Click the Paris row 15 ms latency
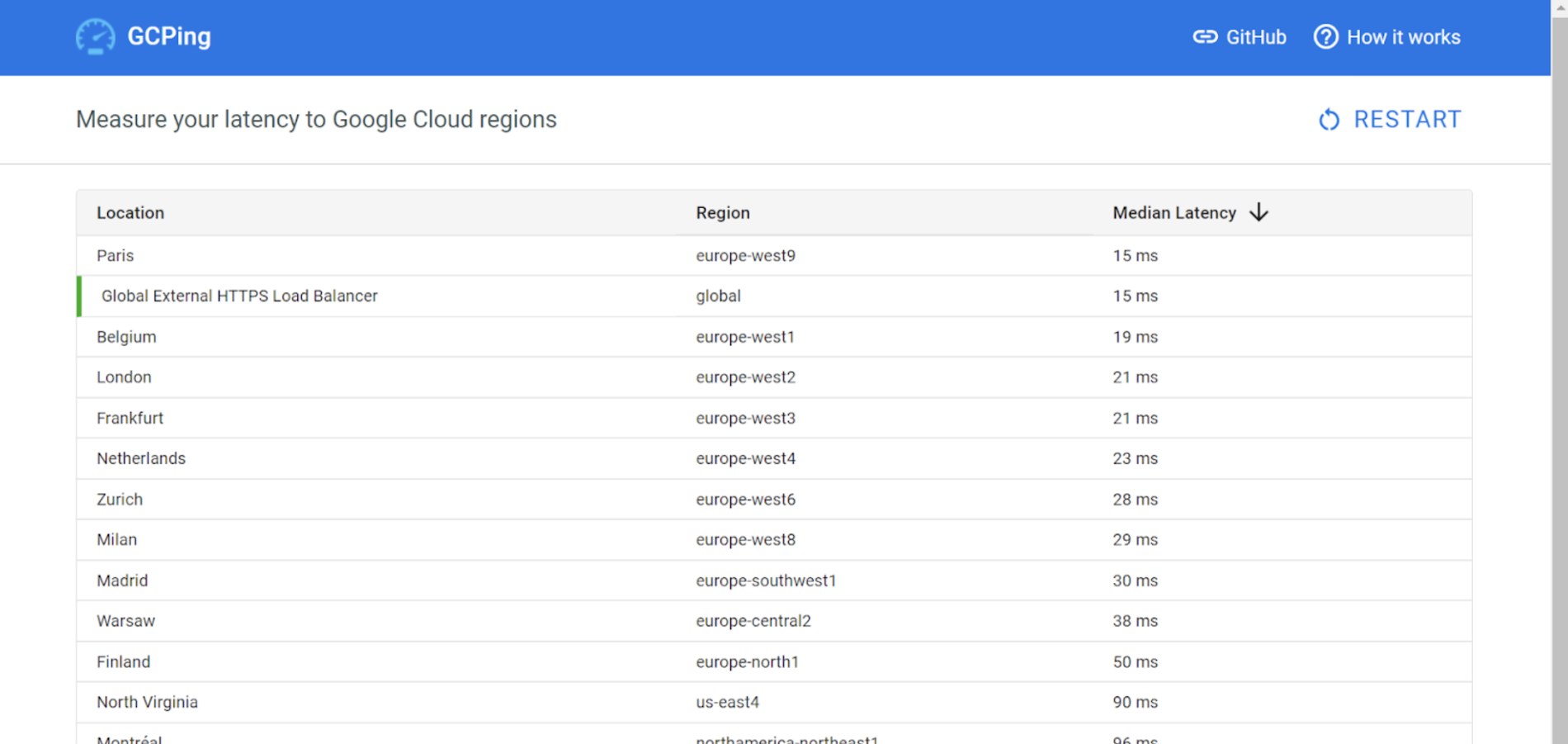This screenshot has height=744, width=1568. pos(1136,256)
